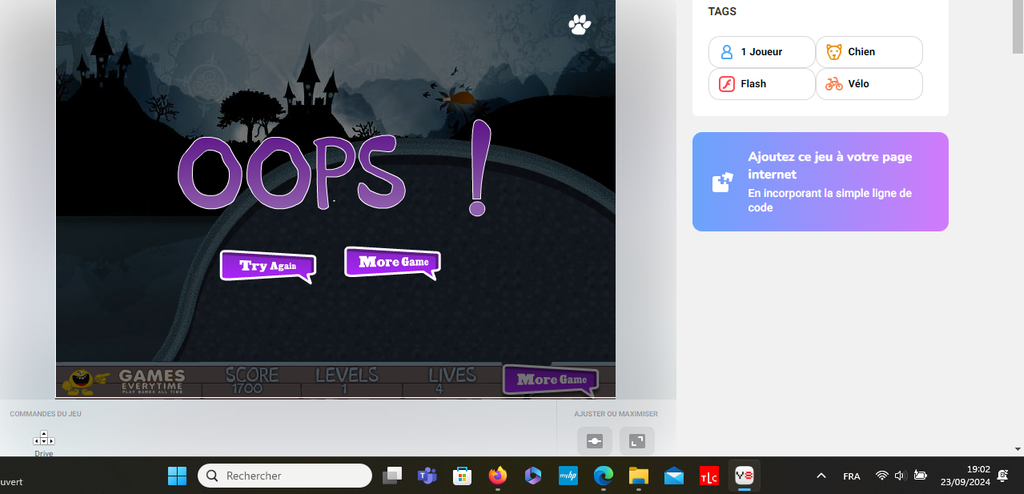
Task: Click the adjust game size button
Action: pos(594,441)
